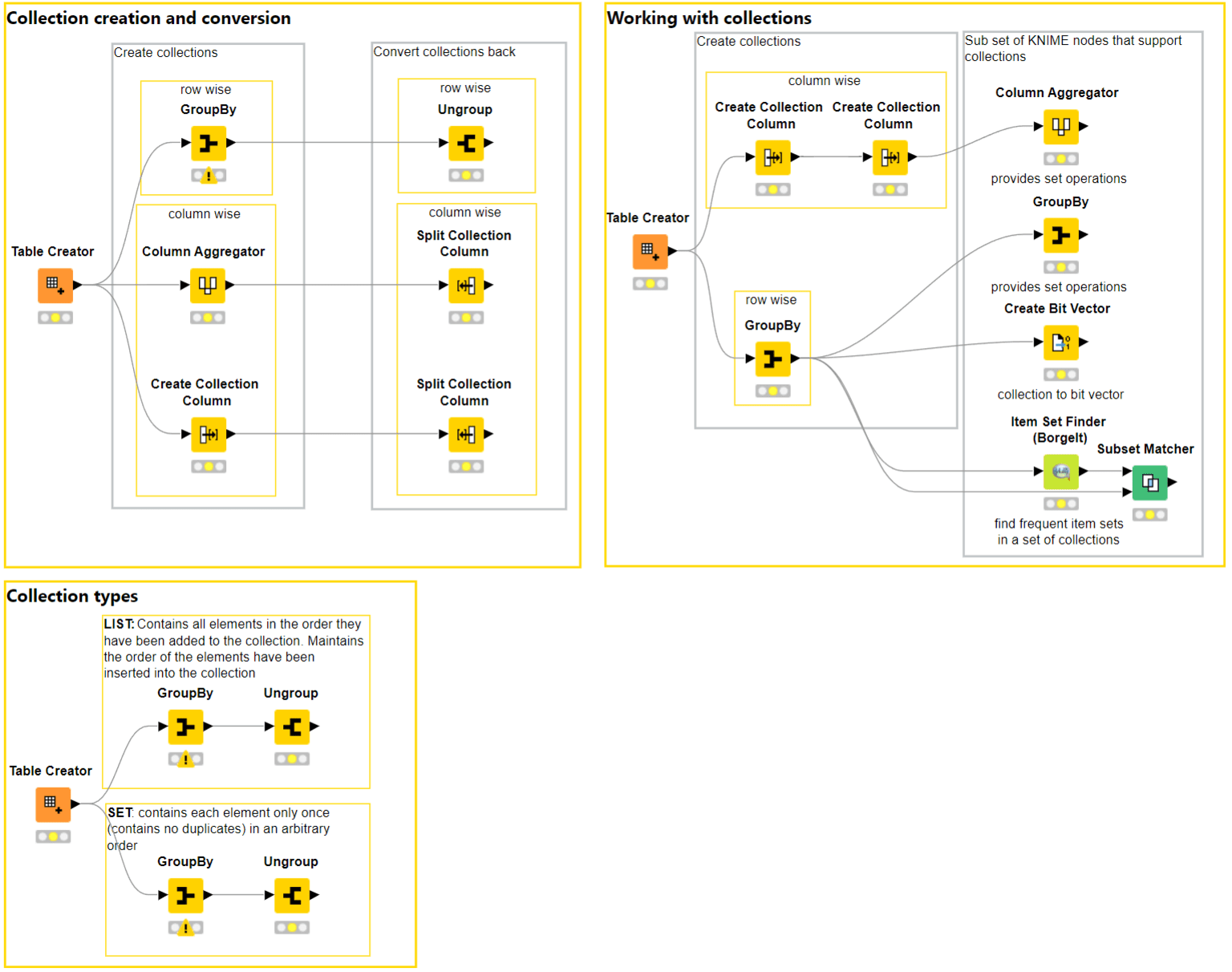Image resolution: width=1232 pixels, height=972 pixels.
Task: Click warning status under LIST GroupBy node
Action: coord(185,759)
